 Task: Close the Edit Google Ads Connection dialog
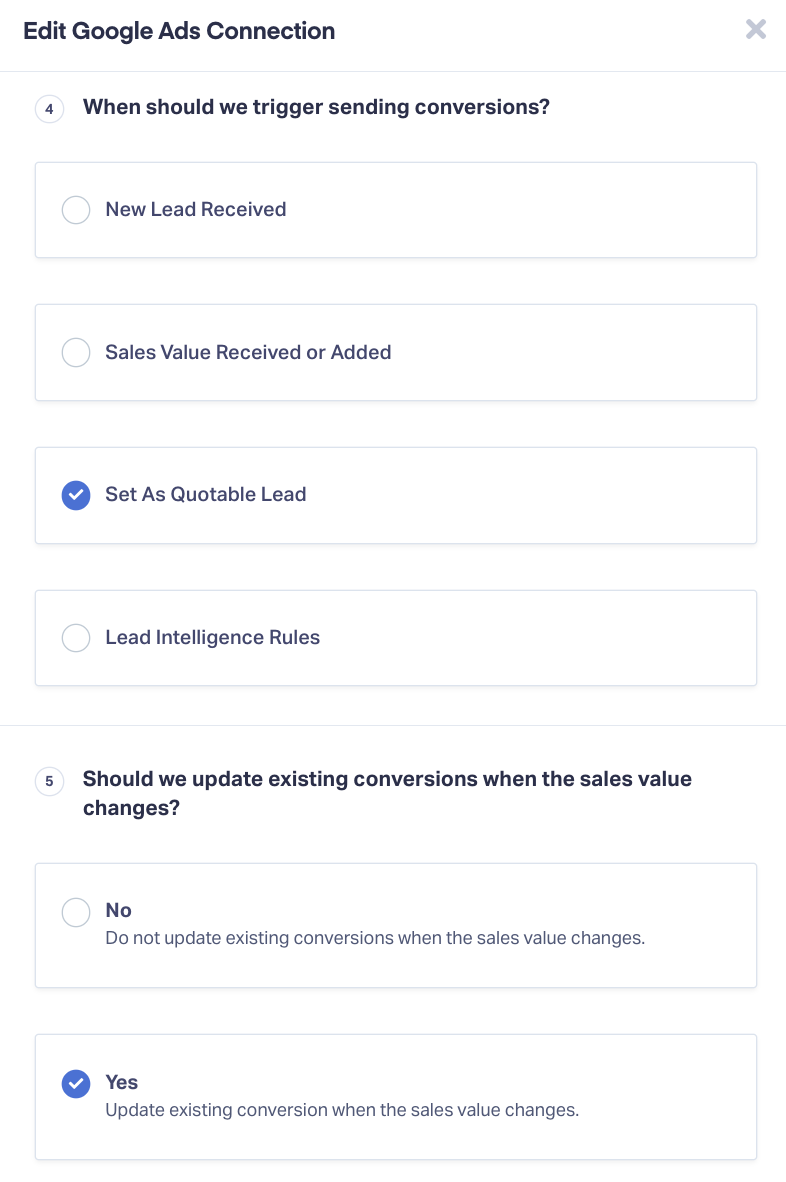[x=756, y=29]
